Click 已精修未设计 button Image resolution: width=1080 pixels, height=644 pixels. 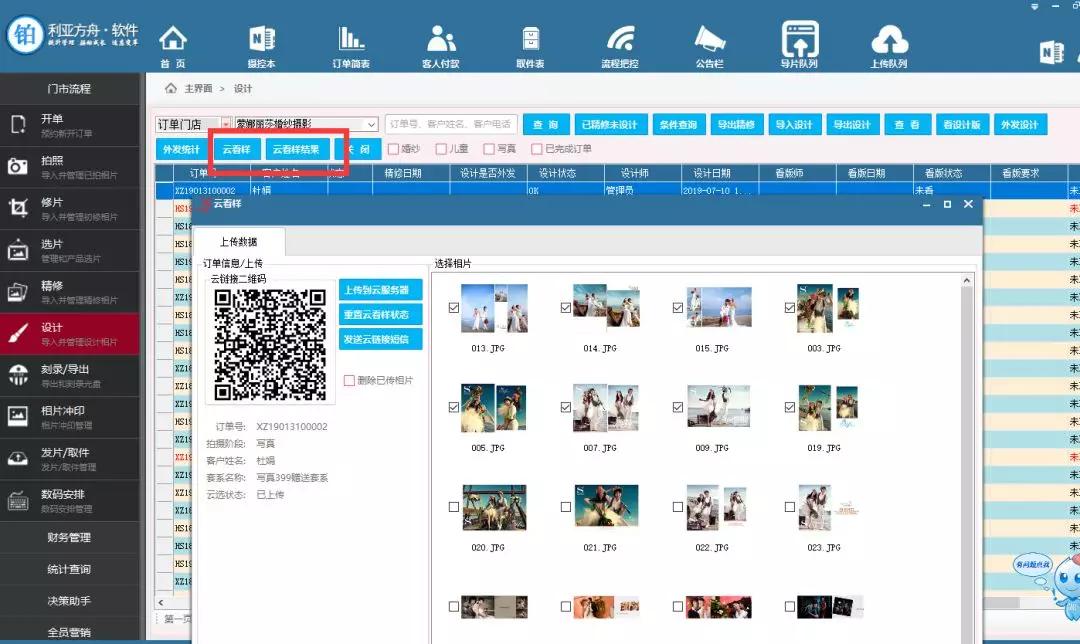610,125
